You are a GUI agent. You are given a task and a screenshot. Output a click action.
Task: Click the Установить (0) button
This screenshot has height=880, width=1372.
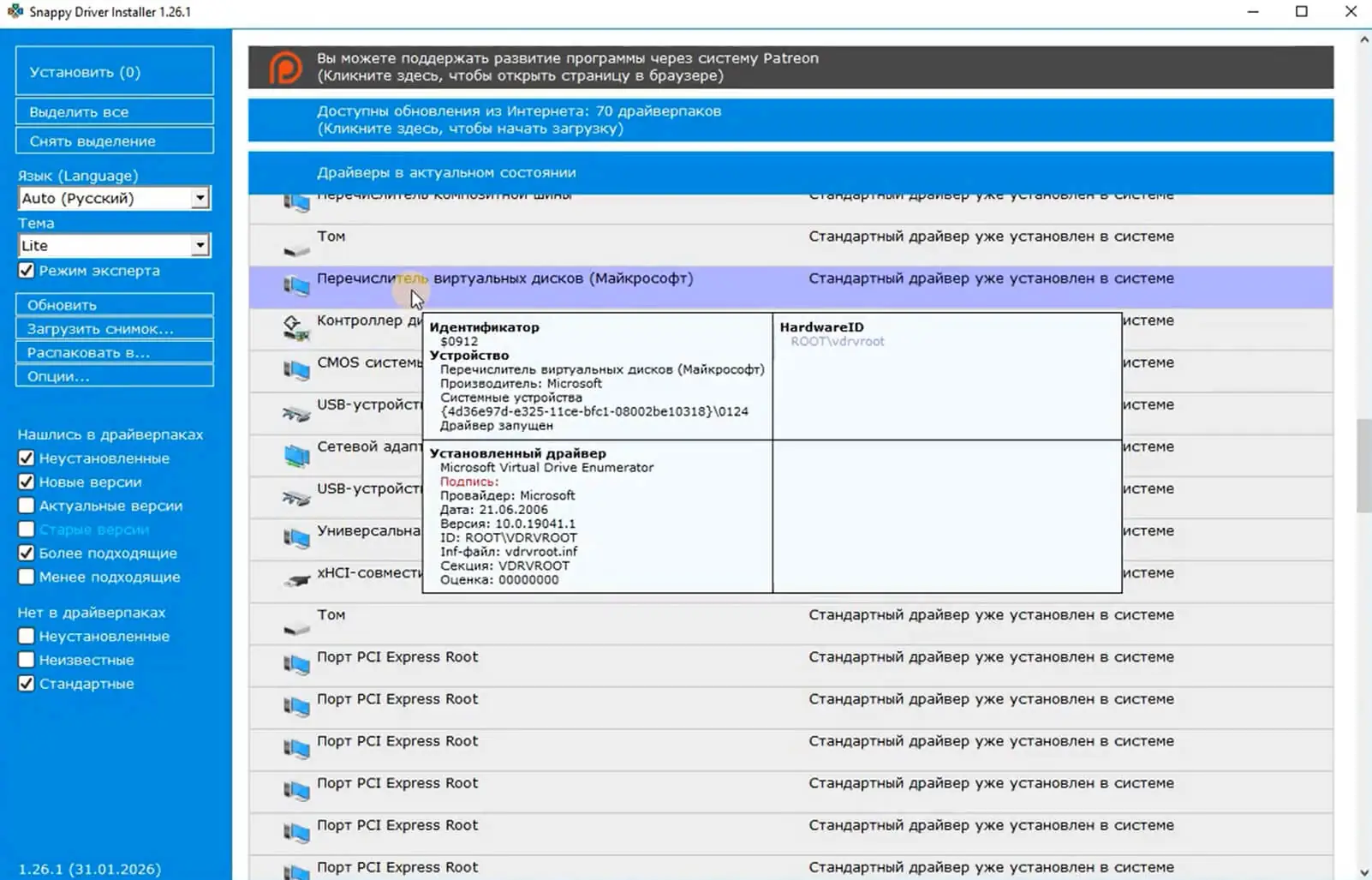[114, 71]
